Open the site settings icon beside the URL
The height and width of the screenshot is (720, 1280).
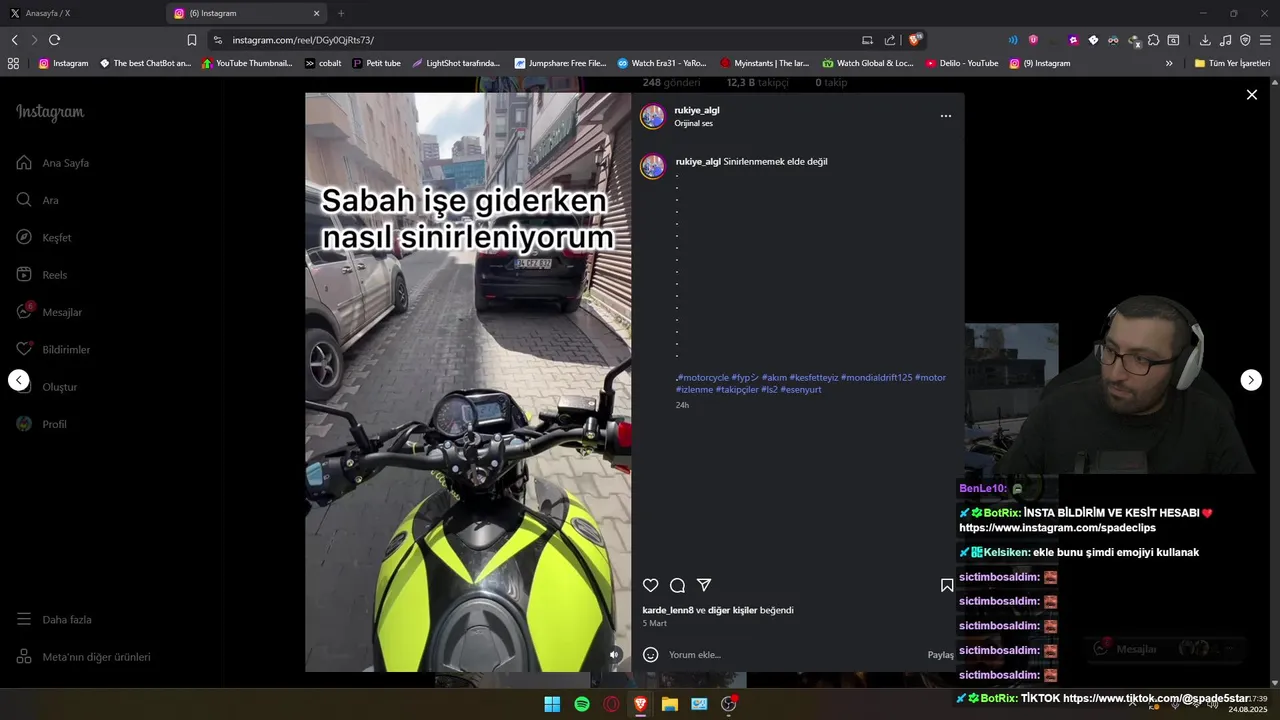[x=218, y=40]
